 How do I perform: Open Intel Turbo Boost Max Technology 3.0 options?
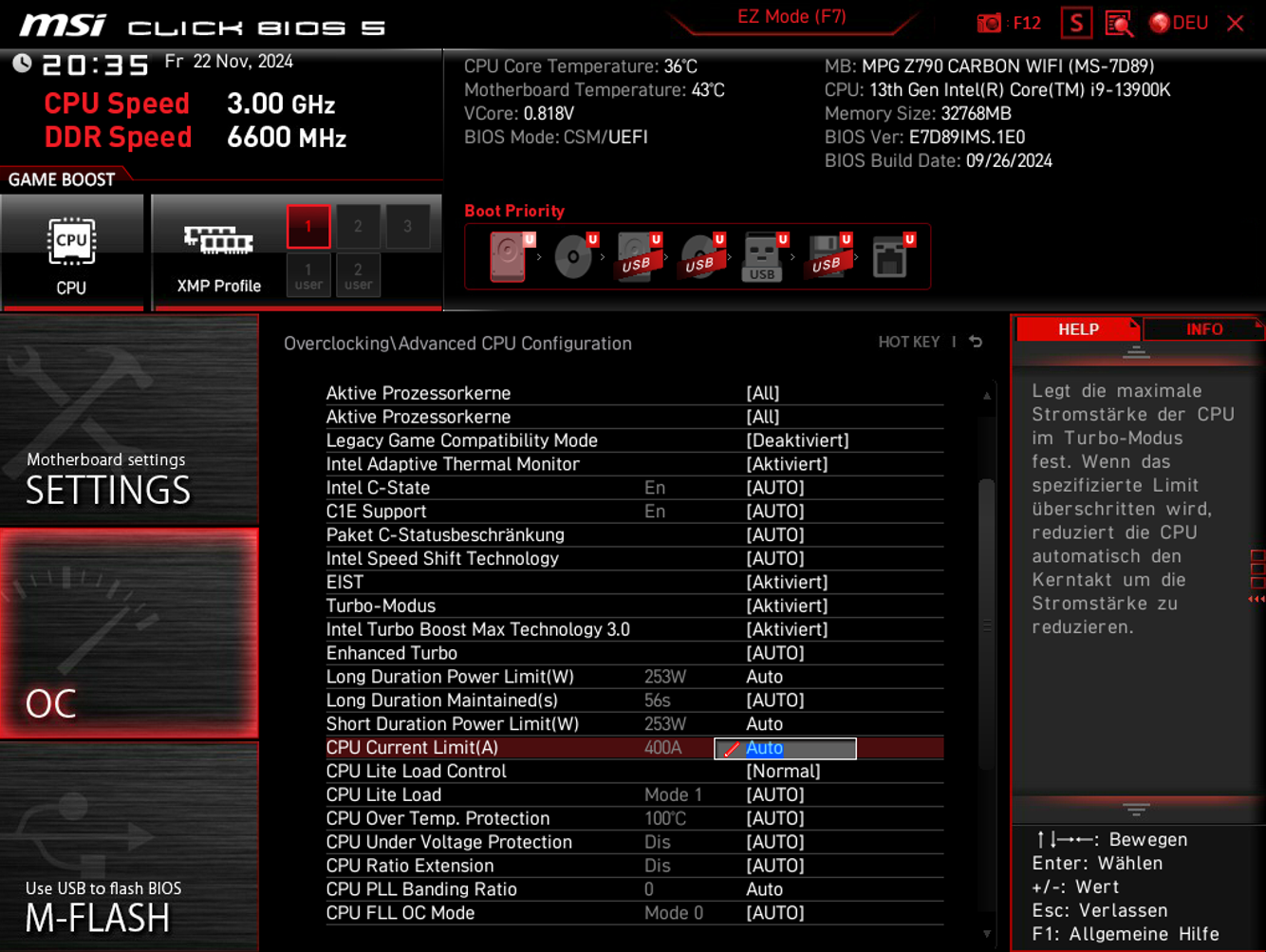787,629
